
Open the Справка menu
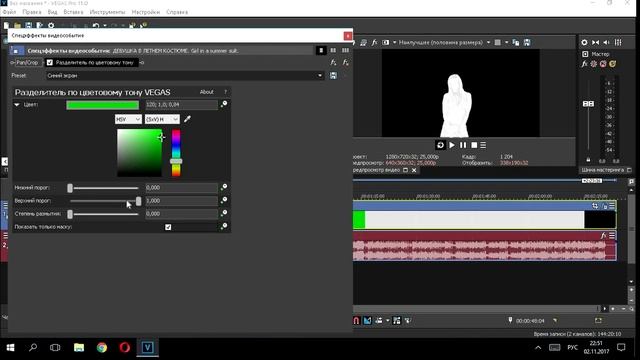177,12
